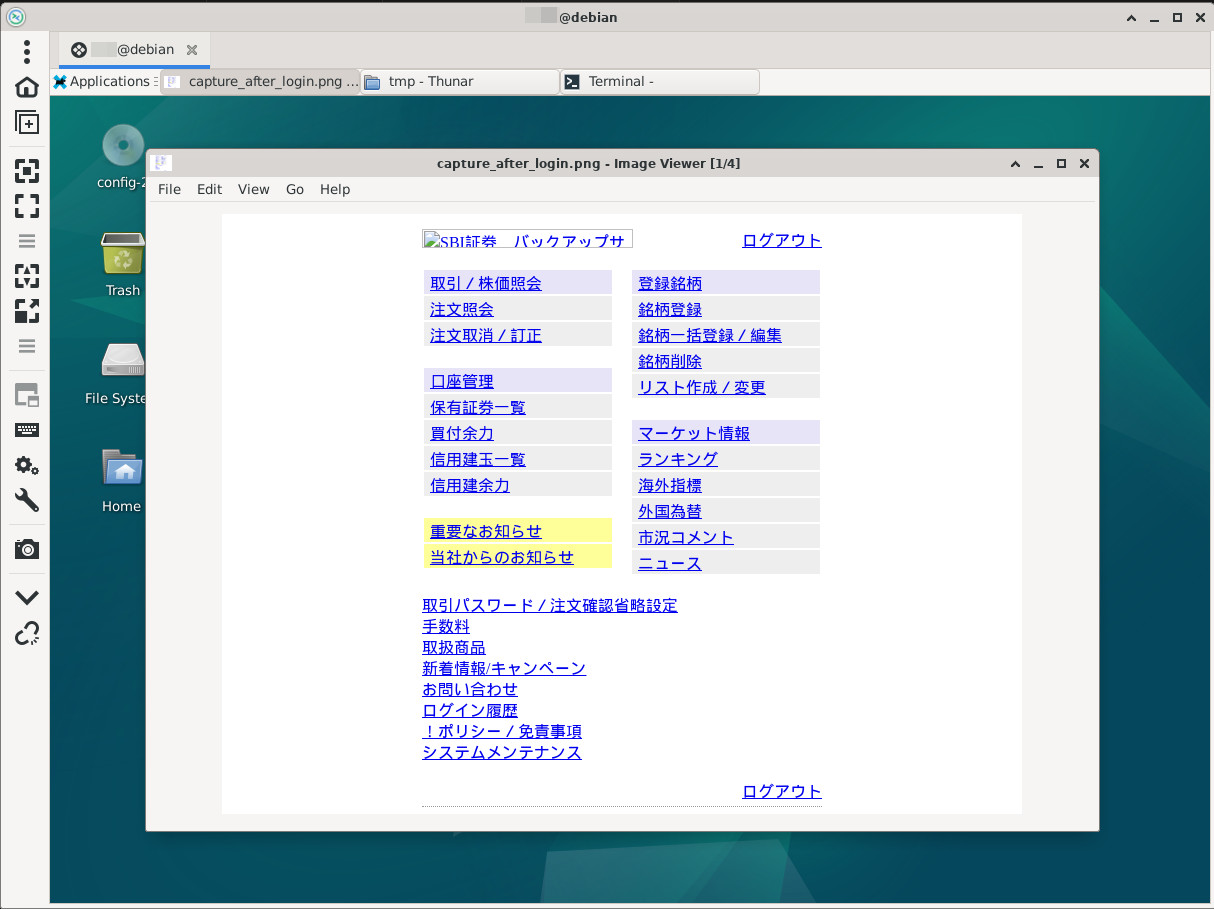Click the resize icon with vertical arrows
The height and width of the screenshot is (909, 1214).
tap(27, 276)
